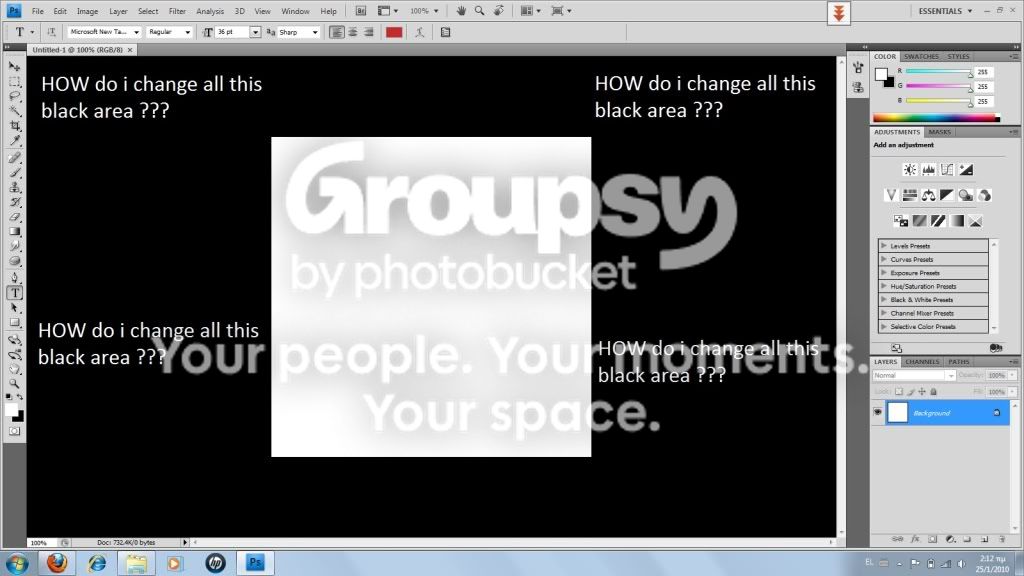Launch Bridge from the application bar
Screen dimensions: 1024x576
pos(360,11)
